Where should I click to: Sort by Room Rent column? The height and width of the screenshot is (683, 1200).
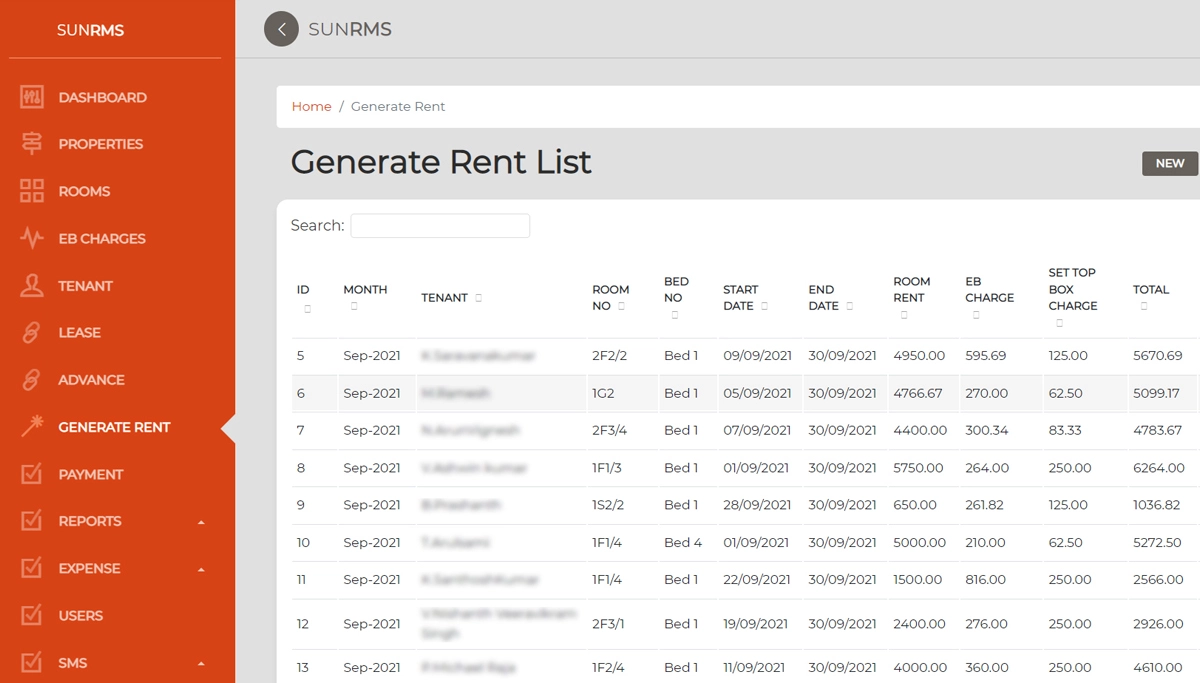(904, 315)
